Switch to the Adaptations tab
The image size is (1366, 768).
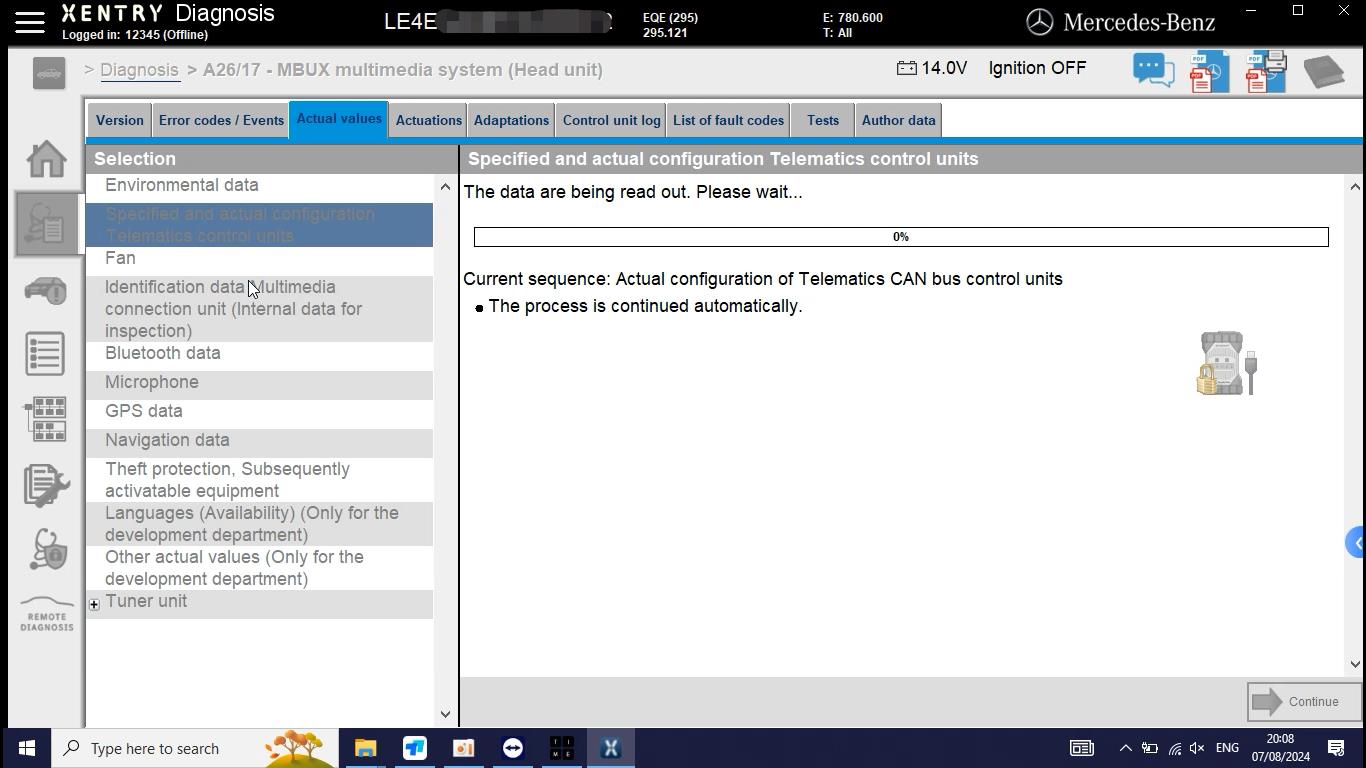(x=511, y=120)
